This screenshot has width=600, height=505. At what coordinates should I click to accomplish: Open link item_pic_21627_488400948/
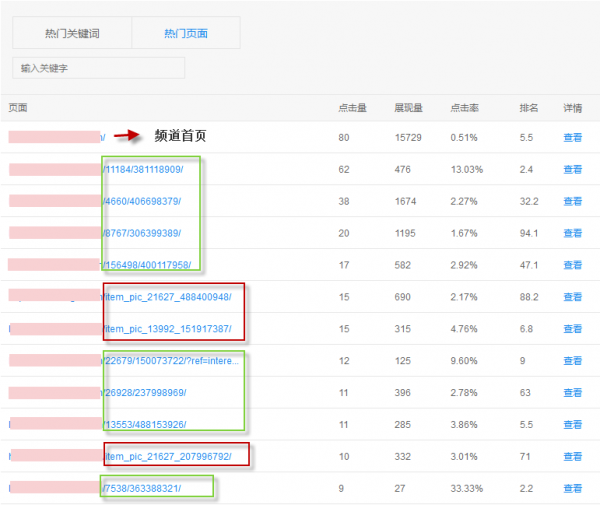tap(167, 297)
